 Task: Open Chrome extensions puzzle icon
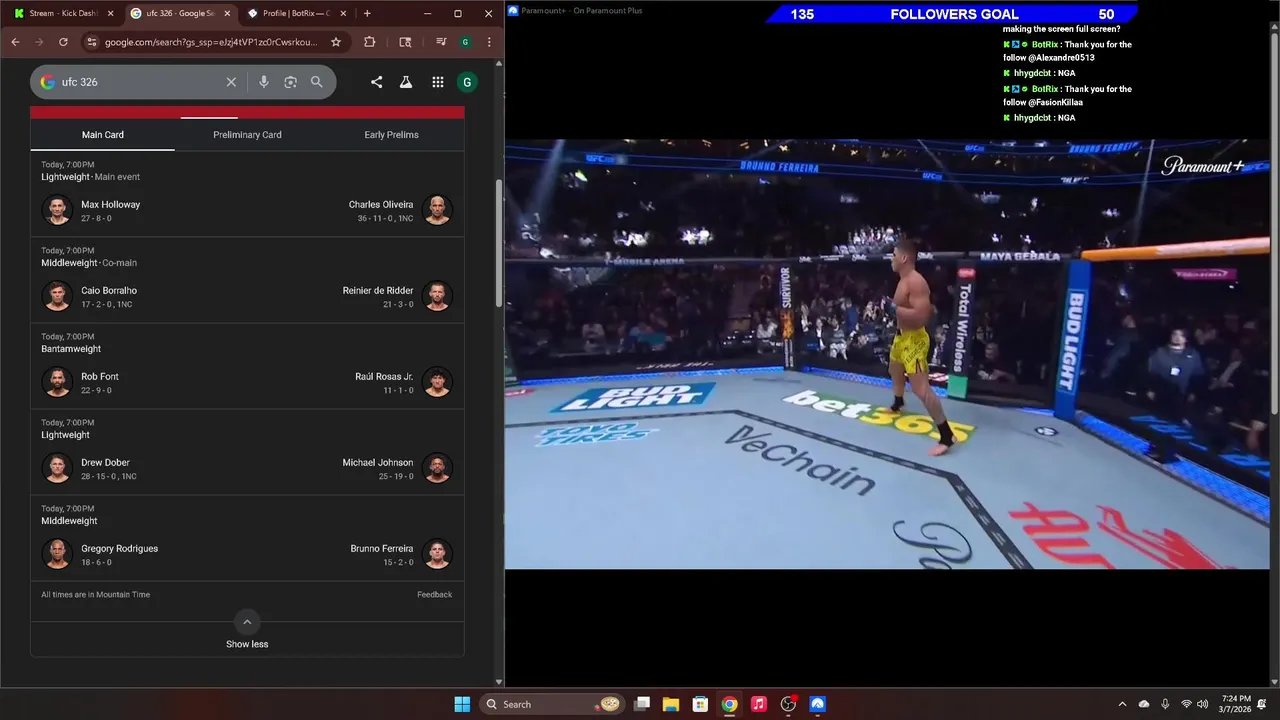click(370, 42)
